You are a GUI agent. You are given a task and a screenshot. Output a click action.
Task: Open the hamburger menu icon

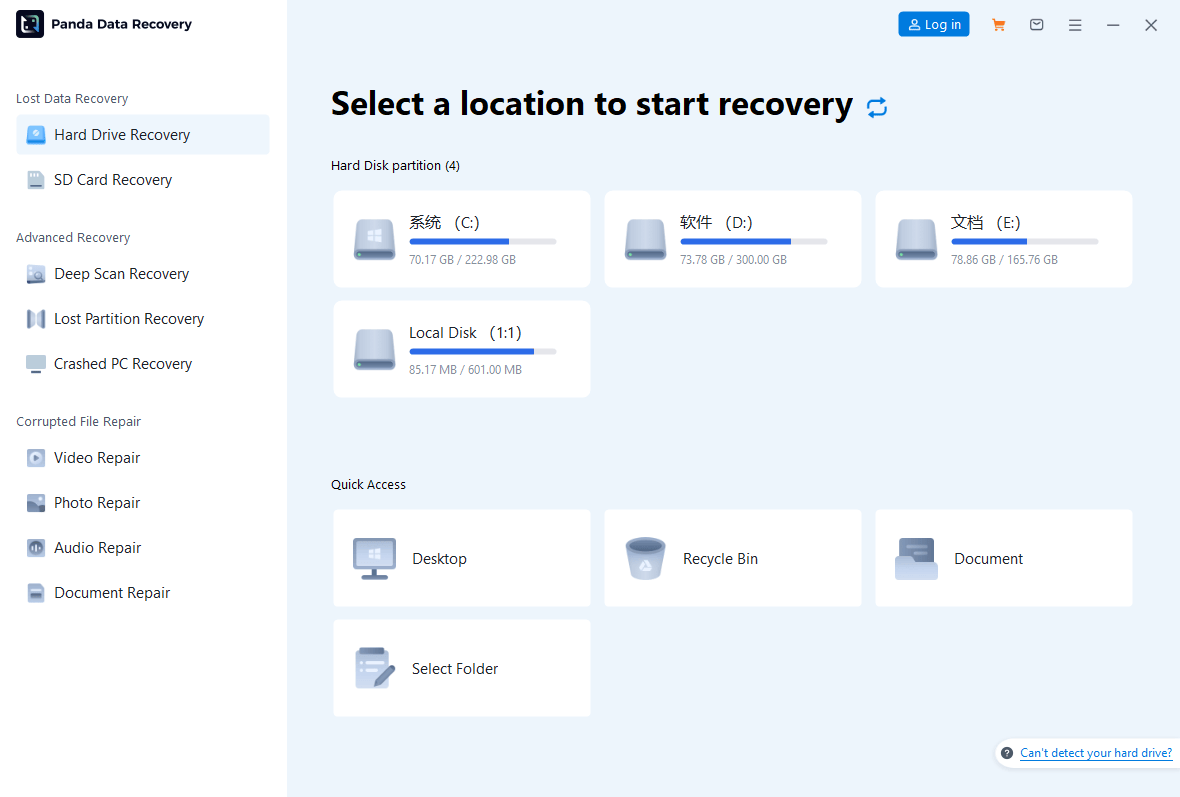pos(1075,25)
